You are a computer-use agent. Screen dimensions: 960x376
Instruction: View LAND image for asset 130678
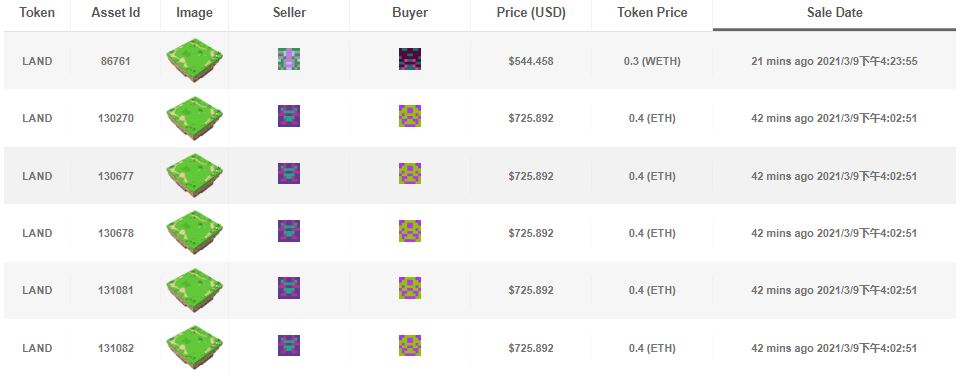tap(195, 232)
